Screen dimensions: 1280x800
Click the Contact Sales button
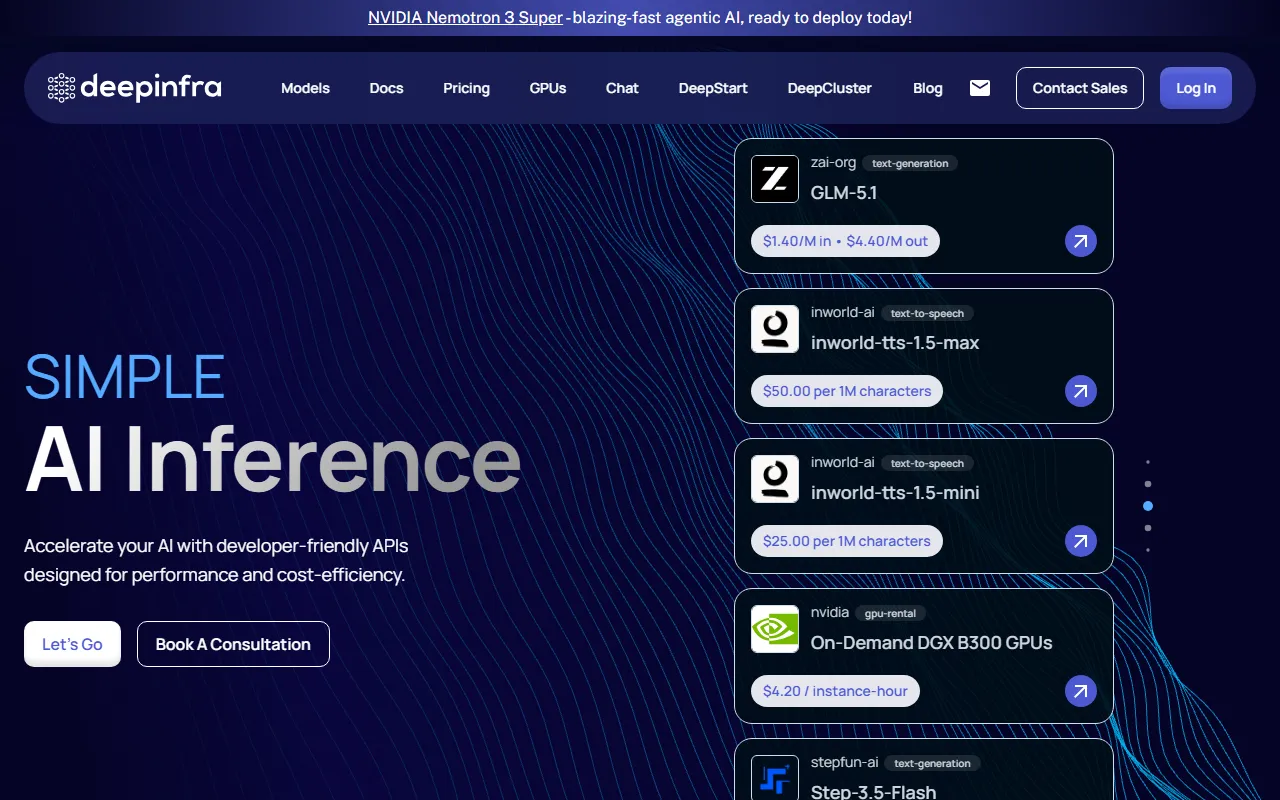point(1079,88)
